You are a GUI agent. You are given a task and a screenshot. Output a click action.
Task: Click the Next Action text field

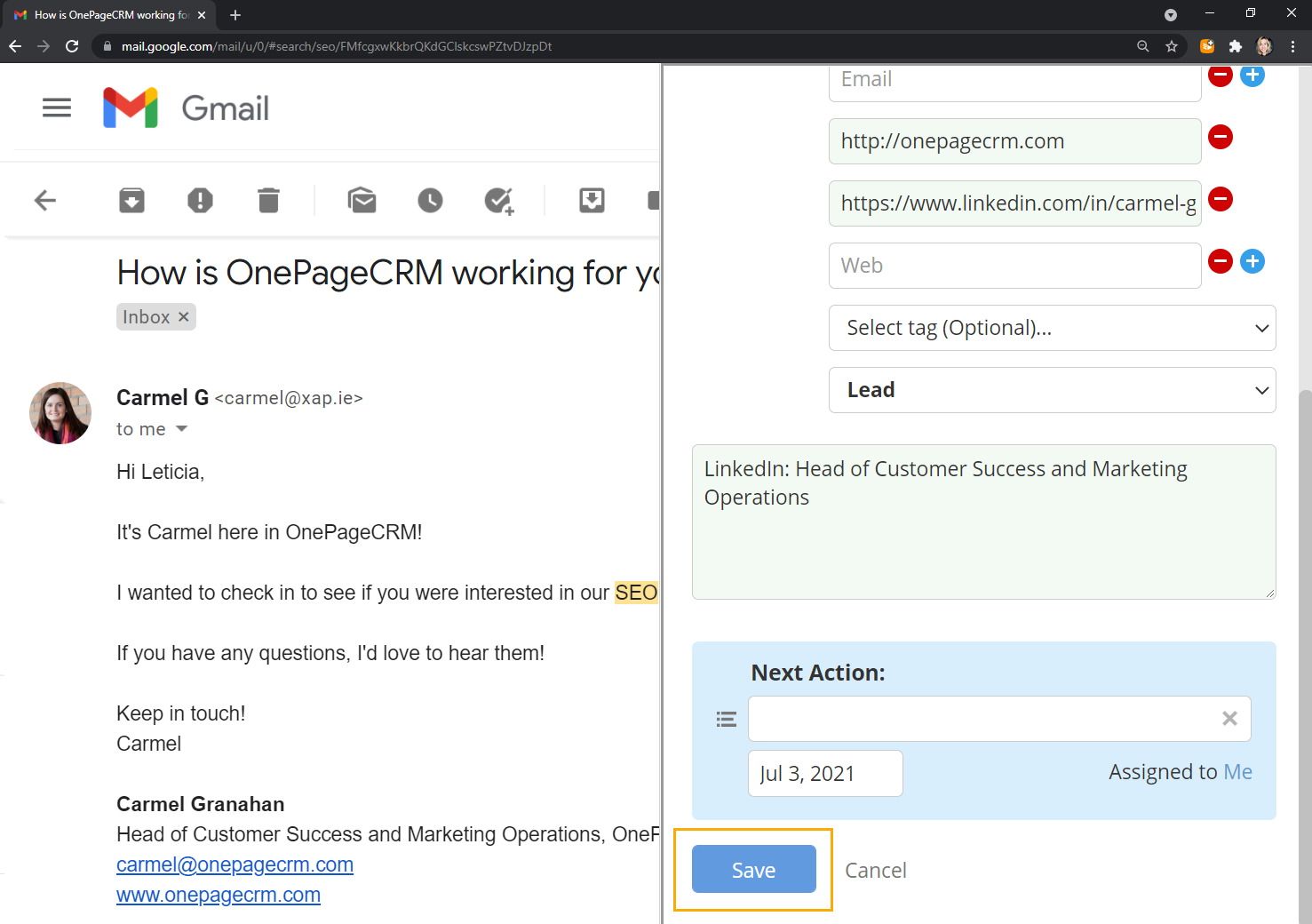[999, 719]
